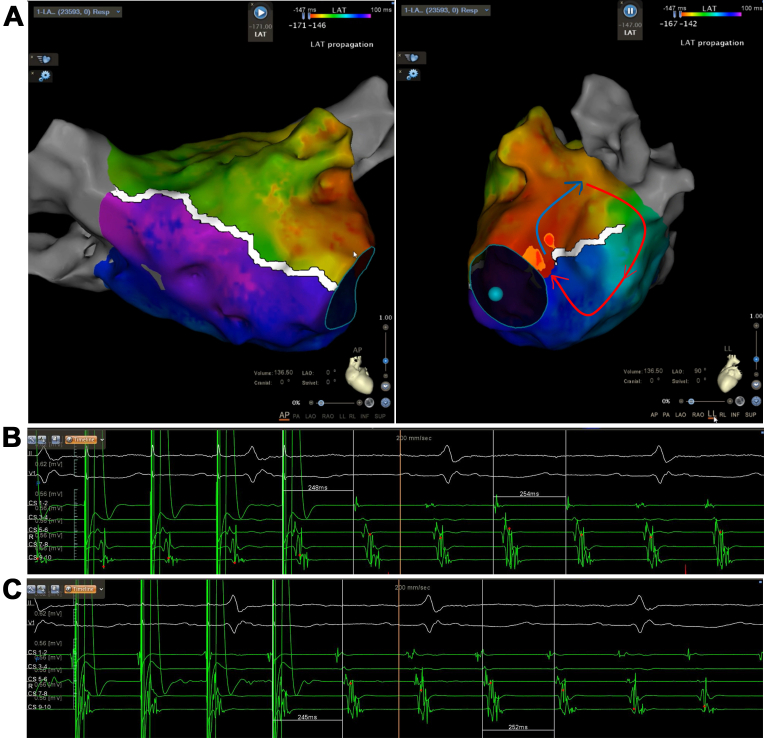Click the plus of right map transparency slider
This screenshot has height=738, width=764.
[x=730, y=401]
